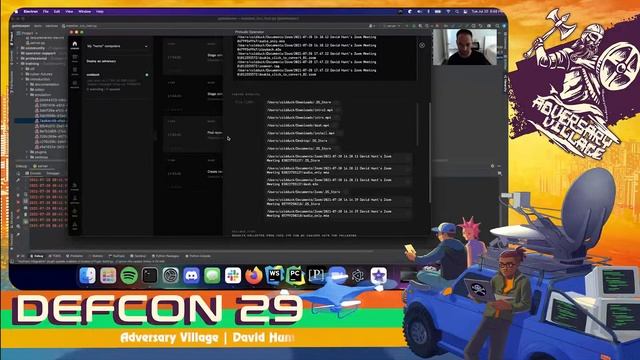This screenshot has width=640, height=360.
Task: Launch Firefox from the dock
Action: click(x=253, y=276)
